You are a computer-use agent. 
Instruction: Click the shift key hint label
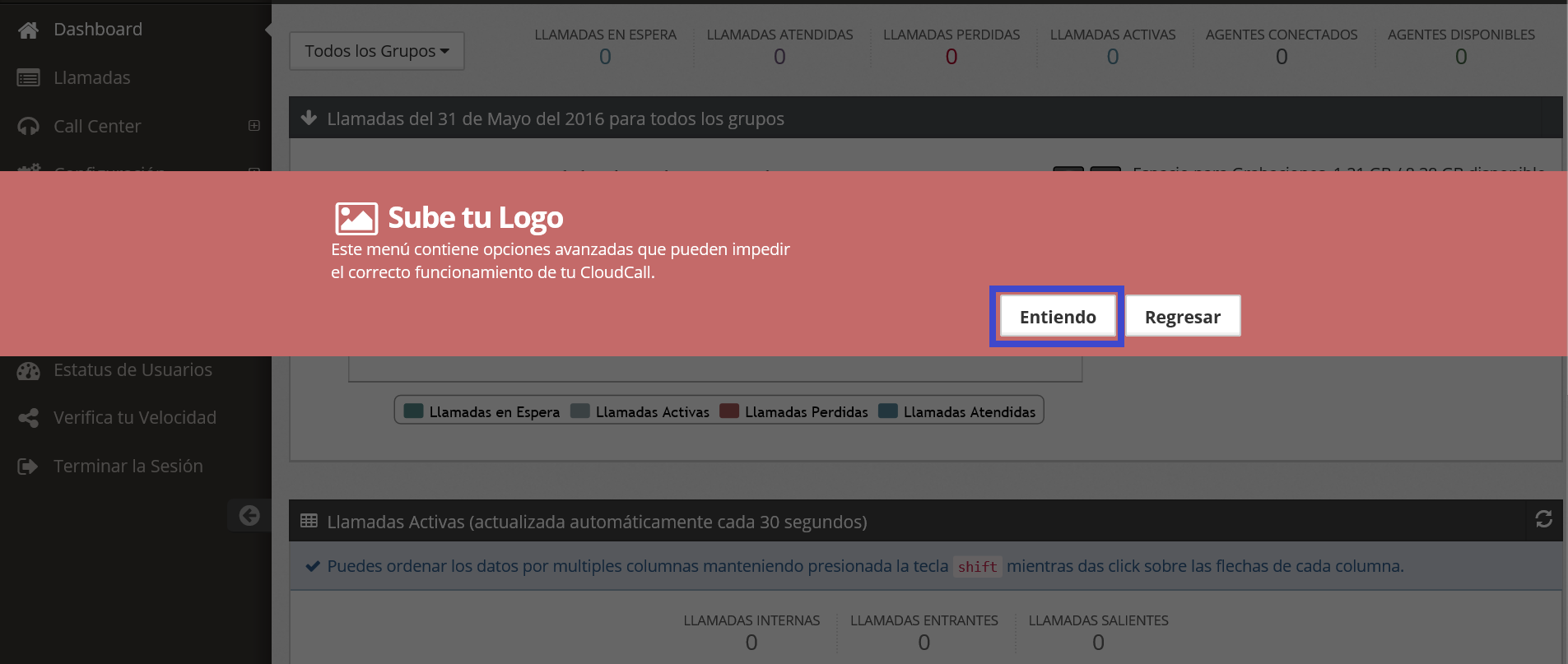pyautogui.click(x=978, y=567)
